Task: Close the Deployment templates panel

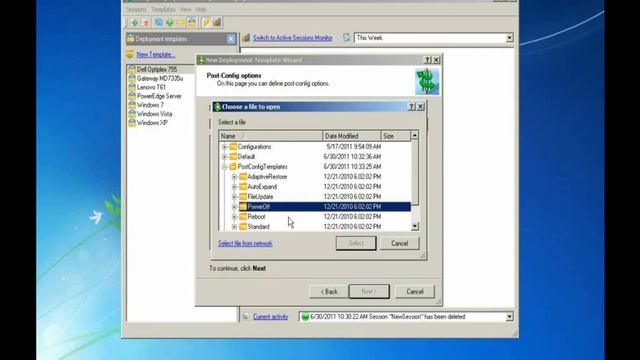Action: coord(231,39)
